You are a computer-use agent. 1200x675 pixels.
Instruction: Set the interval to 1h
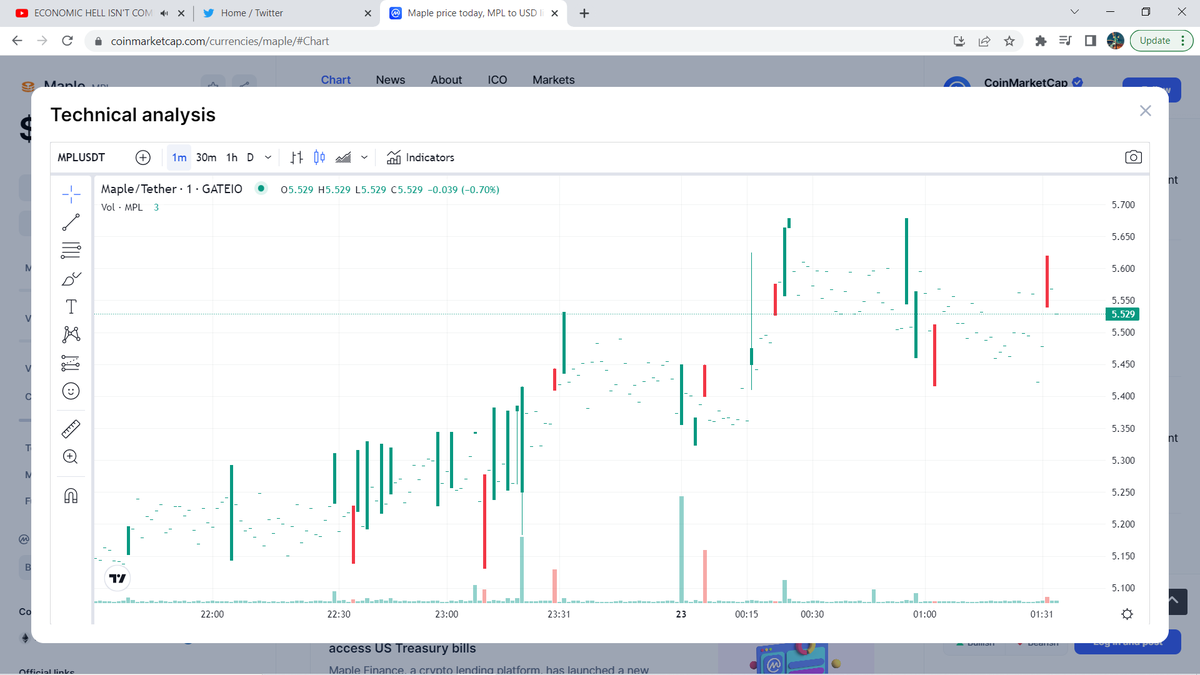point(232,157)
